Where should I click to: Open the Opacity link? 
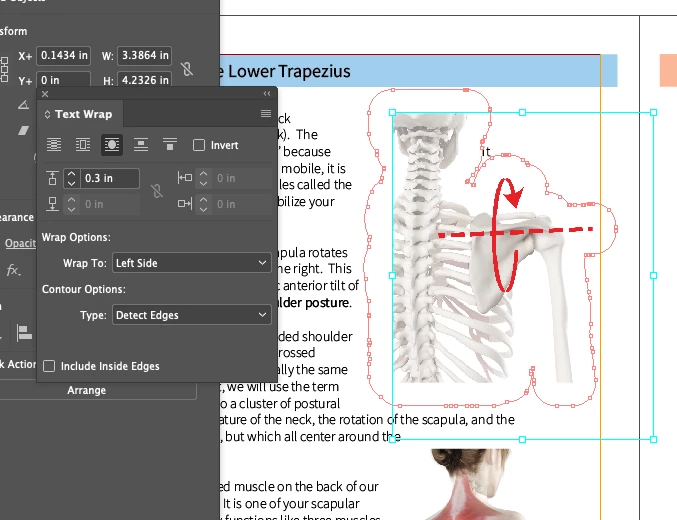[x=20, y=243]
